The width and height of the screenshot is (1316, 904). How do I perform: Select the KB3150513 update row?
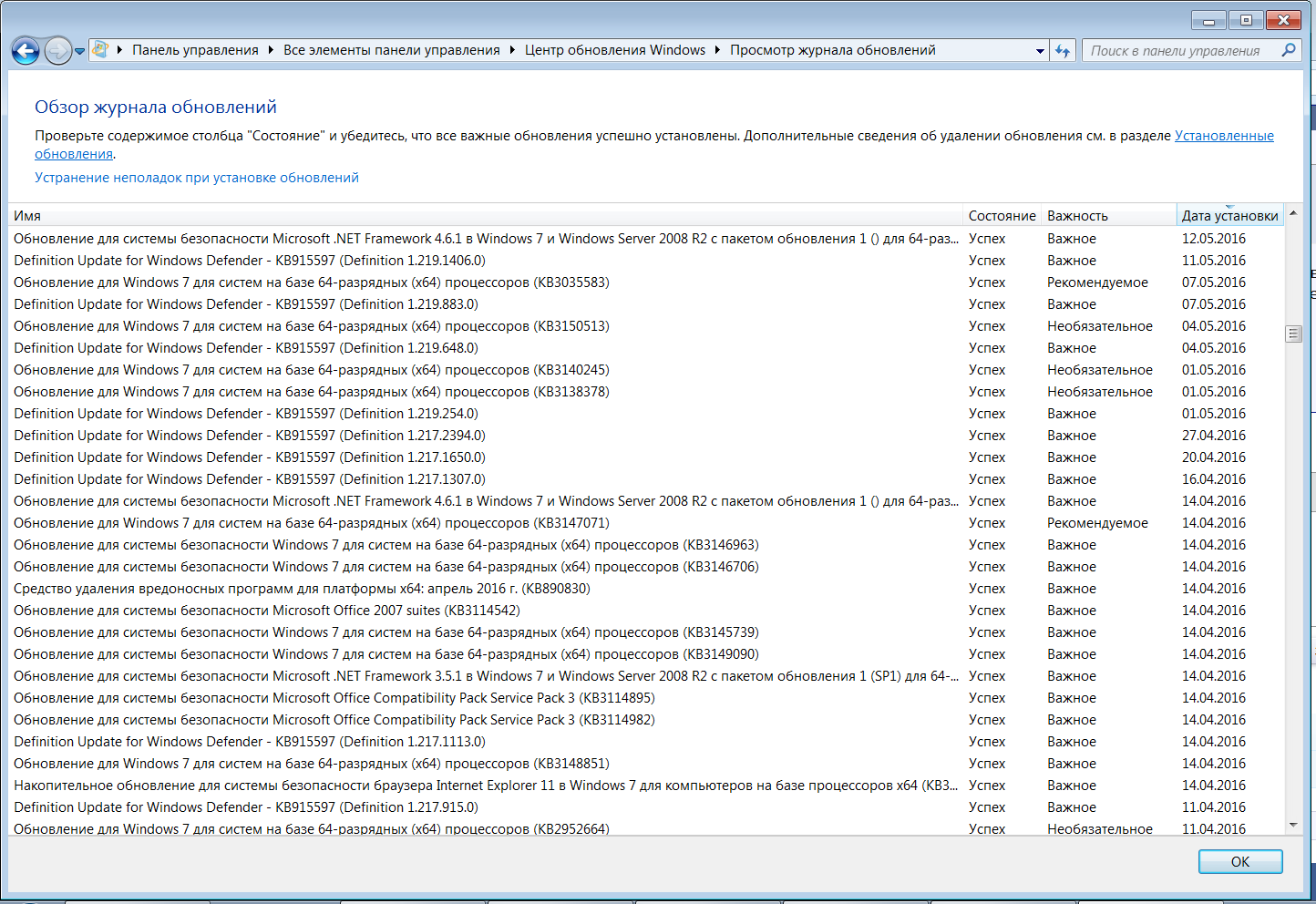click(x=646, y=326)
